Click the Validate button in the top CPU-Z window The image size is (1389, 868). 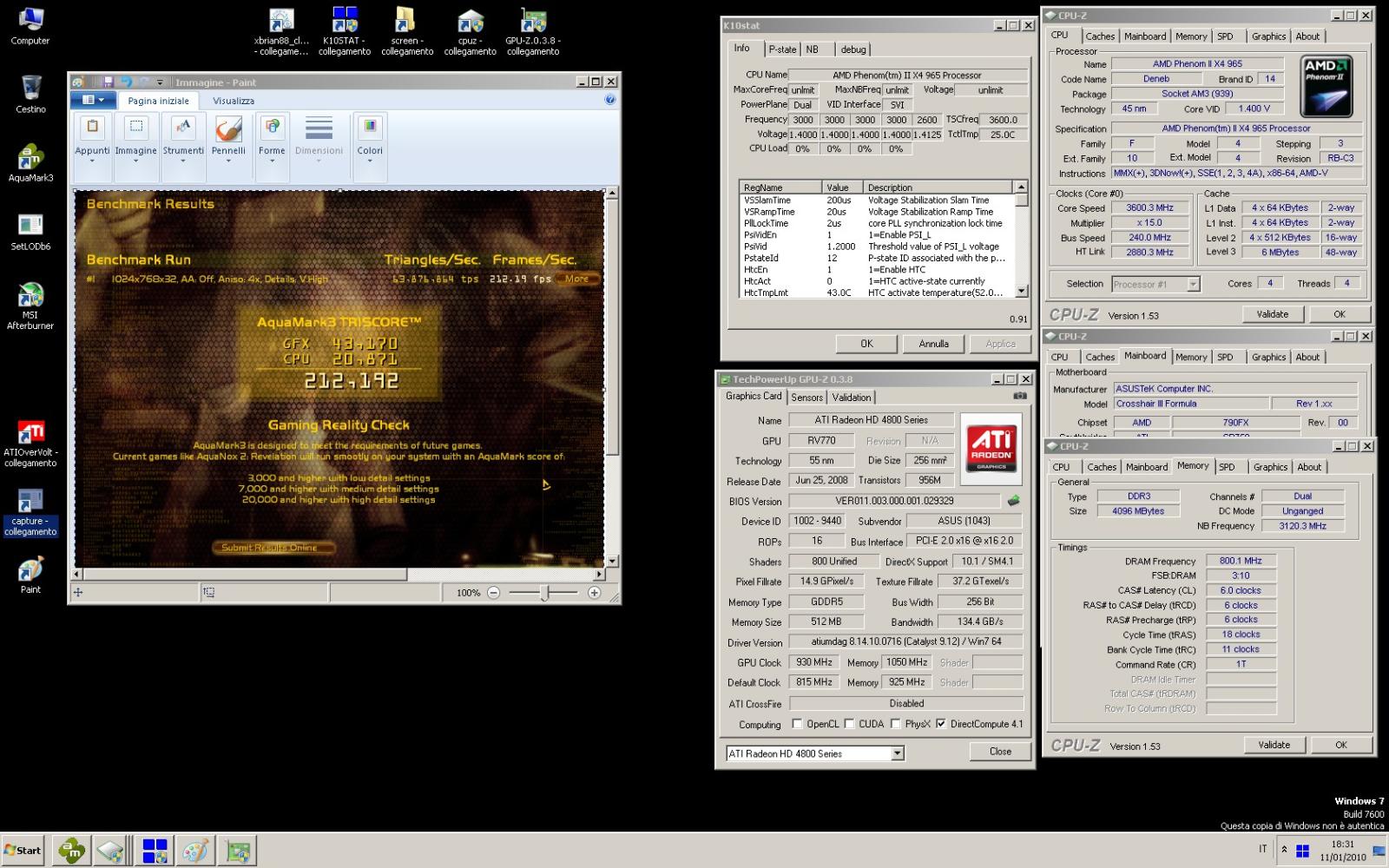[x=1273, y=314]
